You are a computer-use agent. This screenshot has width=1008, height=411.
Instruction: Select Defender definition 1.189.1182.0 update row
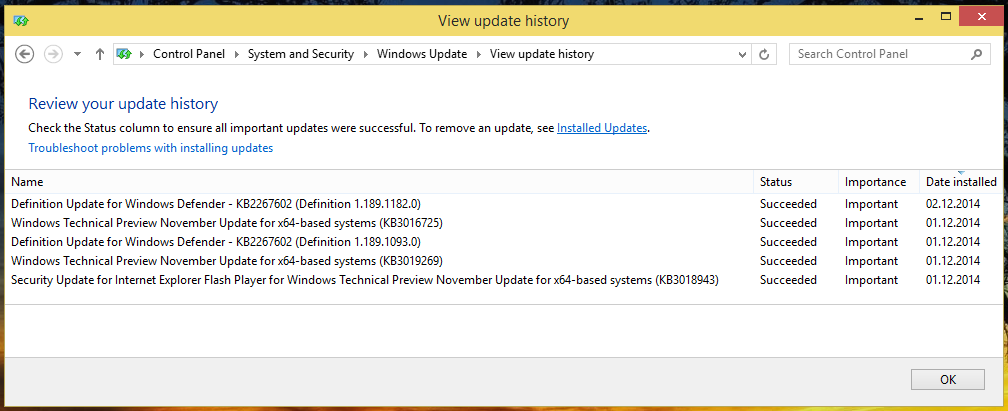[503, 204]
